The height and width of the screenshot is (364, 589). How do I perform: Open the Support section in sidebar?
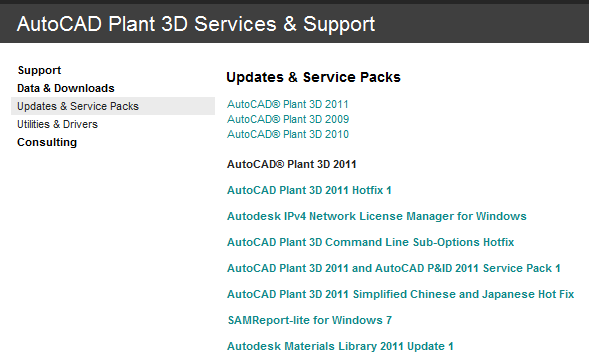[x=39, y=70]
